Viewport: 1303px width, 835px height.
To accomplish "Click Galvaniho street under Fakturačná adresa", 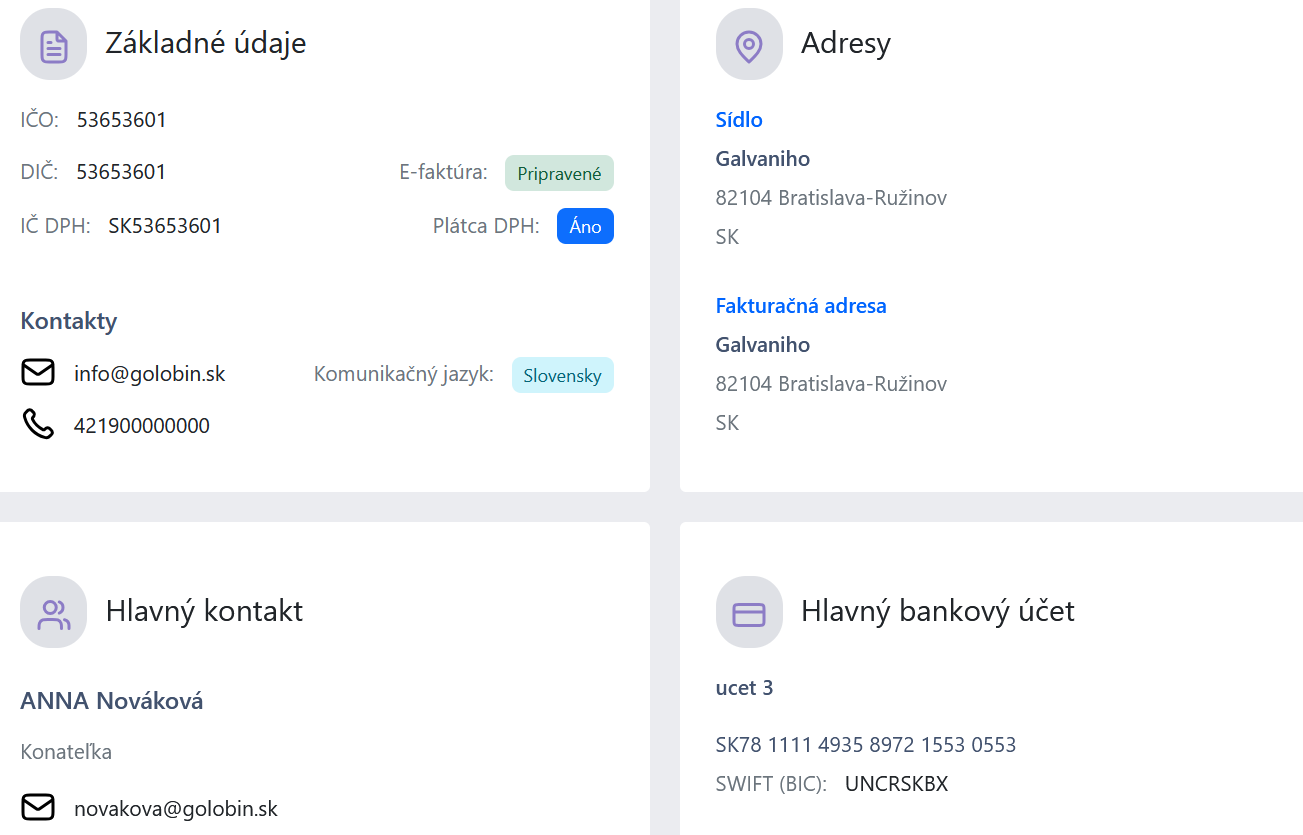I will [763, 345].
